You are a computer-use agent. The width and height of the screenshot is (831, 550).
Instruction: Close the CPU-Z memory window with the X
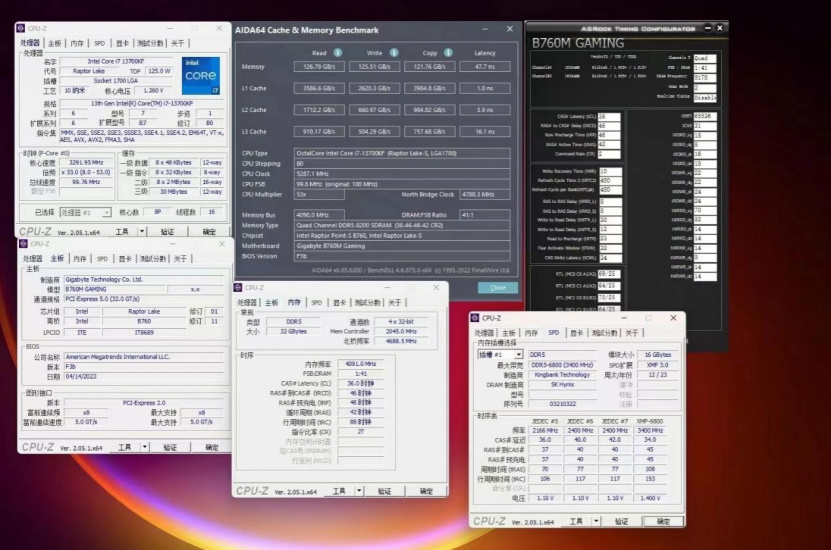coord(436,287)
